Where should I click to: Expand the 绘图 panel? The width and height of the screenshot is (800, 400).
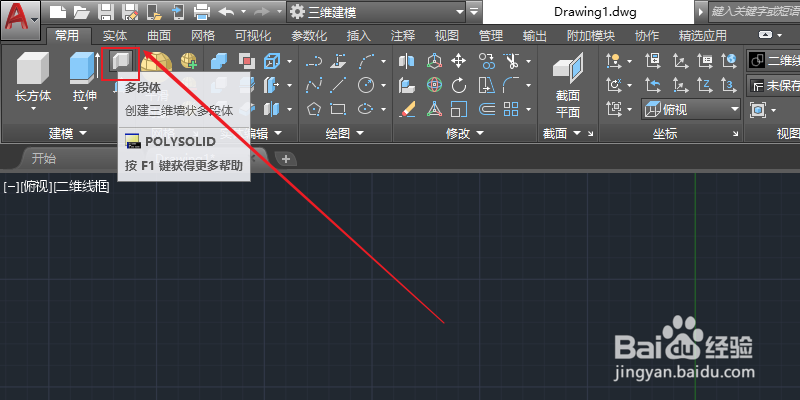click(345, 134)
